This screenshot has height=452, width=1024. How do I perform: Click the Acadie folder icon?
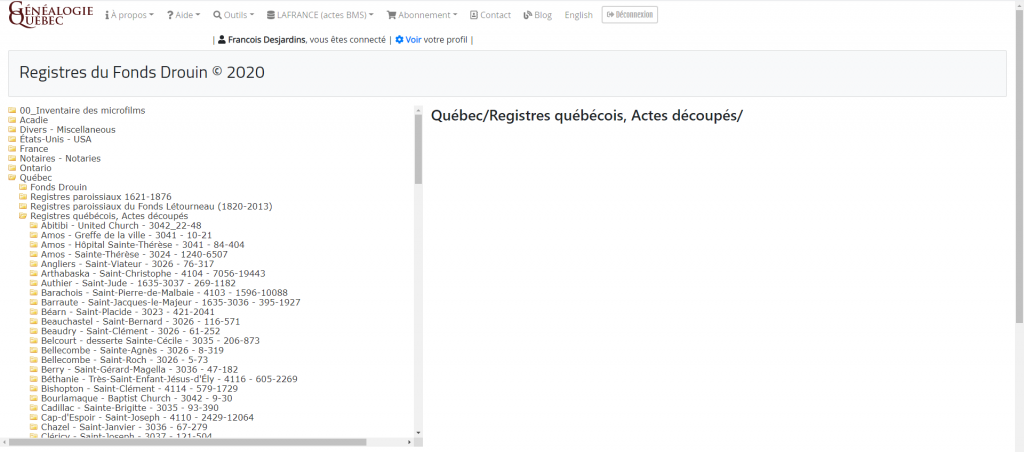tap(12, 120)
